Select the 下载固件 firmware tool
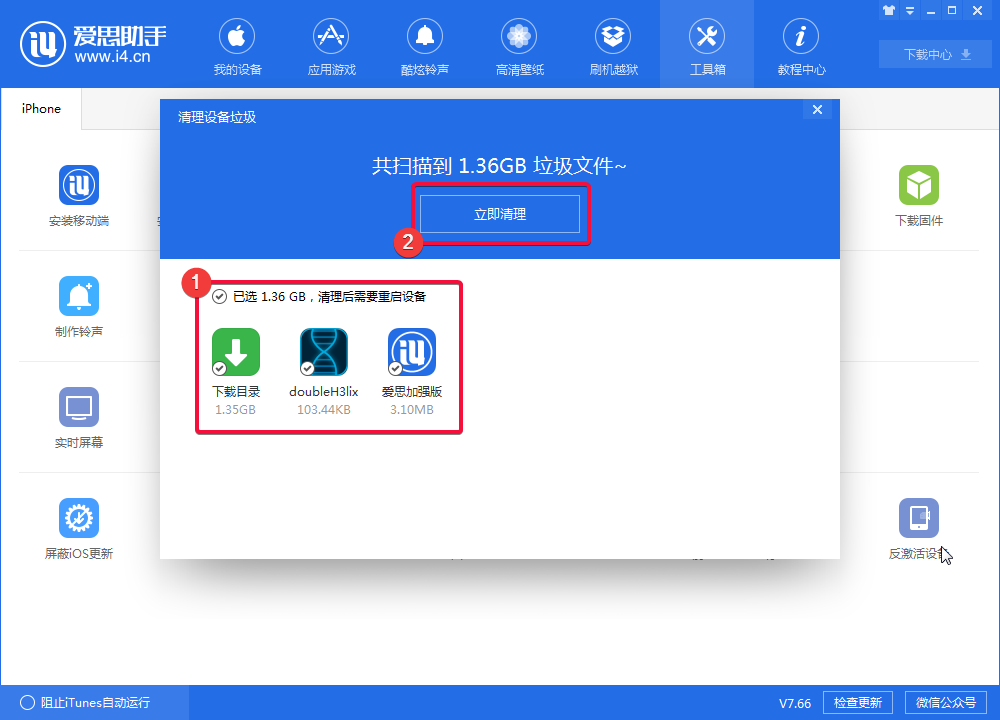This screenshot has width=1000, height=720. coord(919,195)
